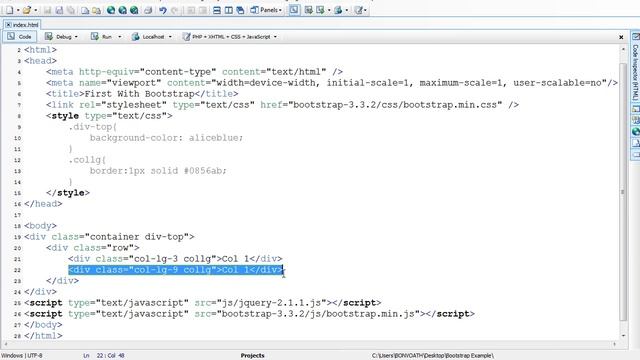The height and width of the screenshot is (360, 640).
Task: Click the Save icon in toolbar
Action: click(x=47, y=10)
